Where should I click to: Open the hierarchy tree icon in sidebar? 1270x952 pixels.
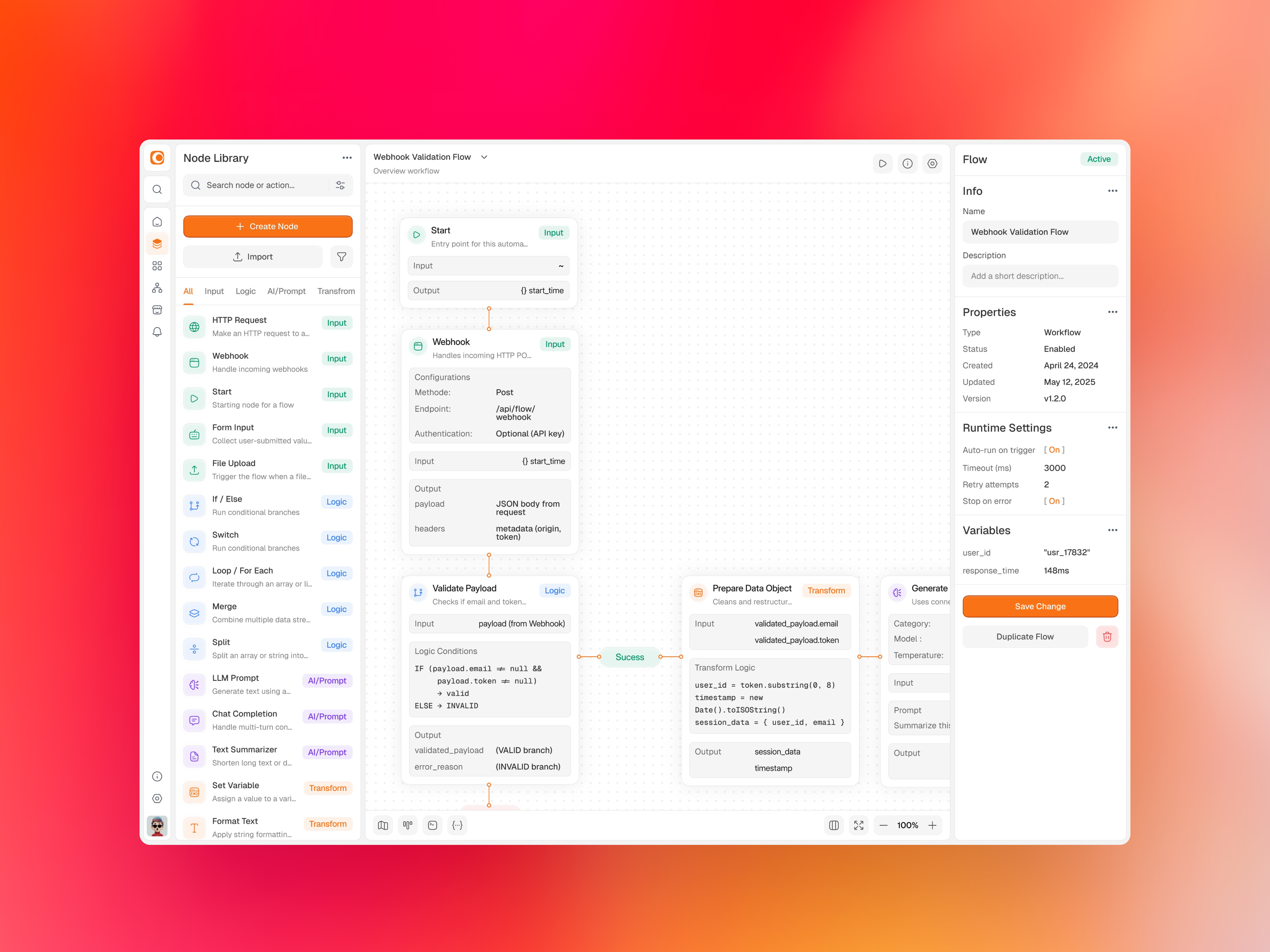coord(157,288)
